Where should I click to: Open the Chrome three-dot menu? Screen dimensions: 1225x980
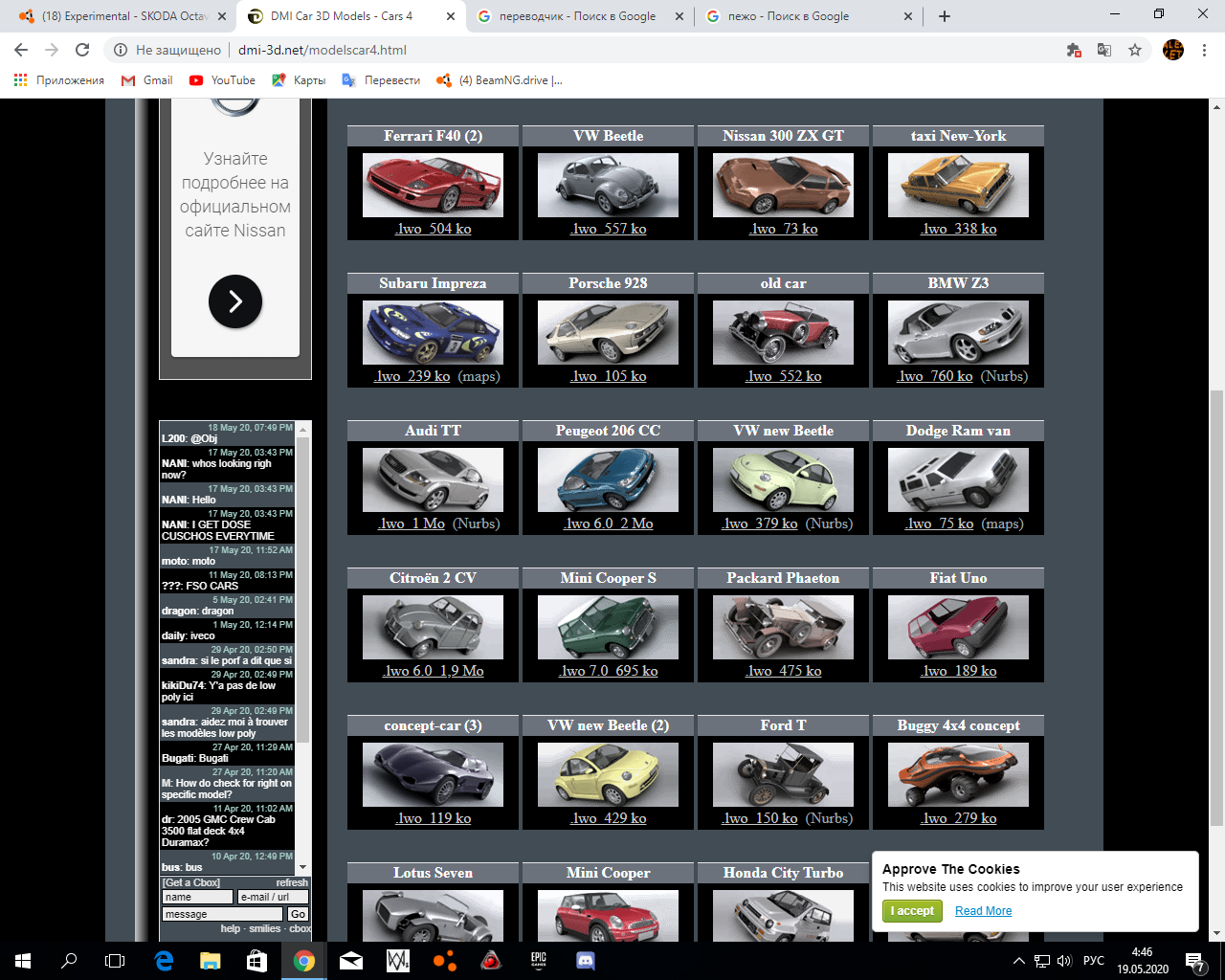click(x=1204, y=50)
